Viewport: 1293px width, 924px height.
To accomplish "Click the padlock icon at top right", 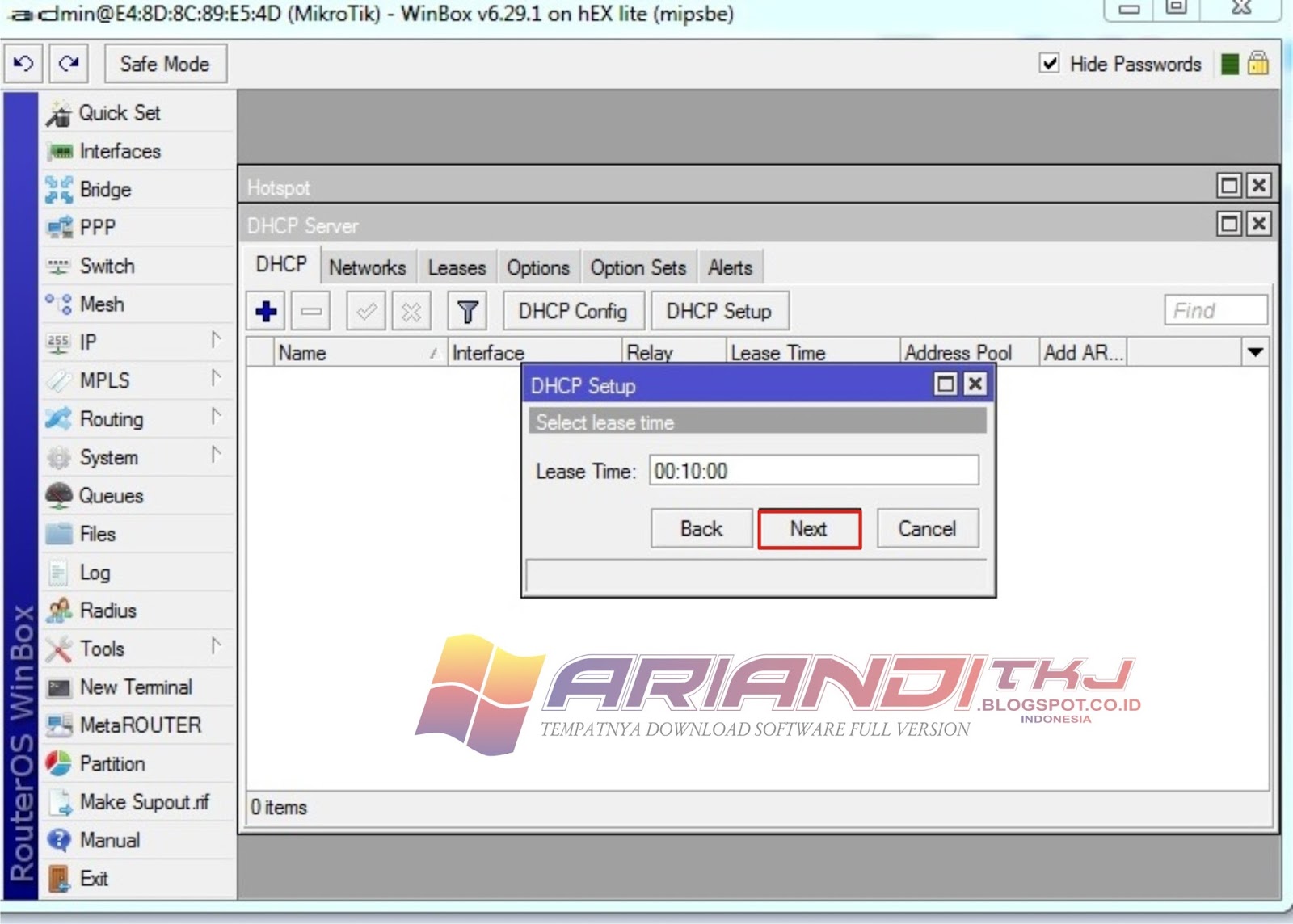I will click(x=1258, y=63).
